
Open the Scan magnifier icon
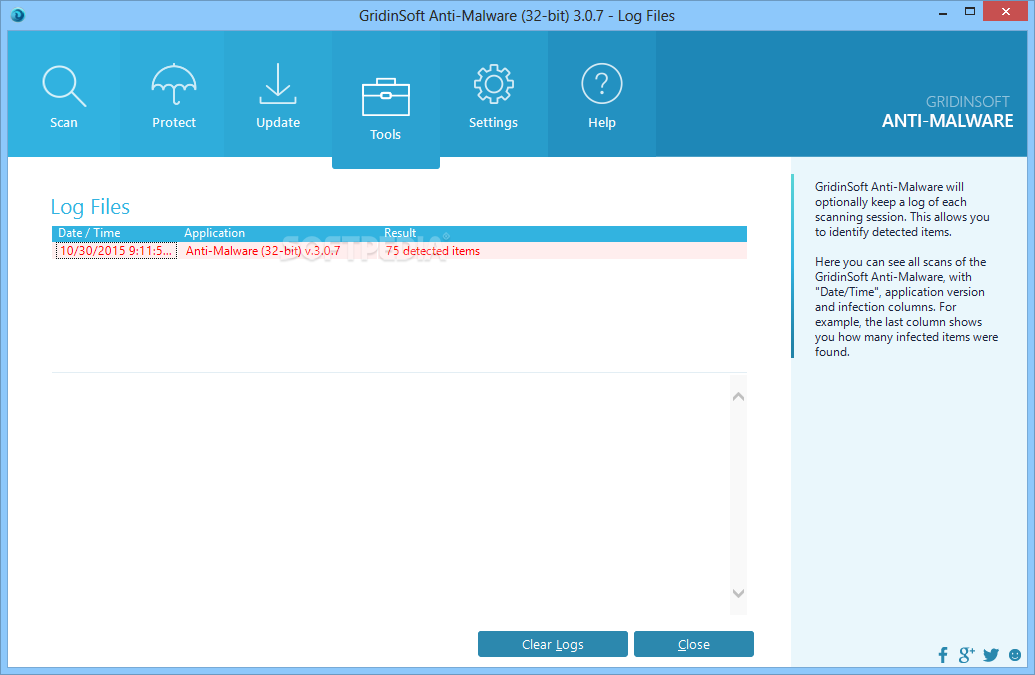(64, 86)
